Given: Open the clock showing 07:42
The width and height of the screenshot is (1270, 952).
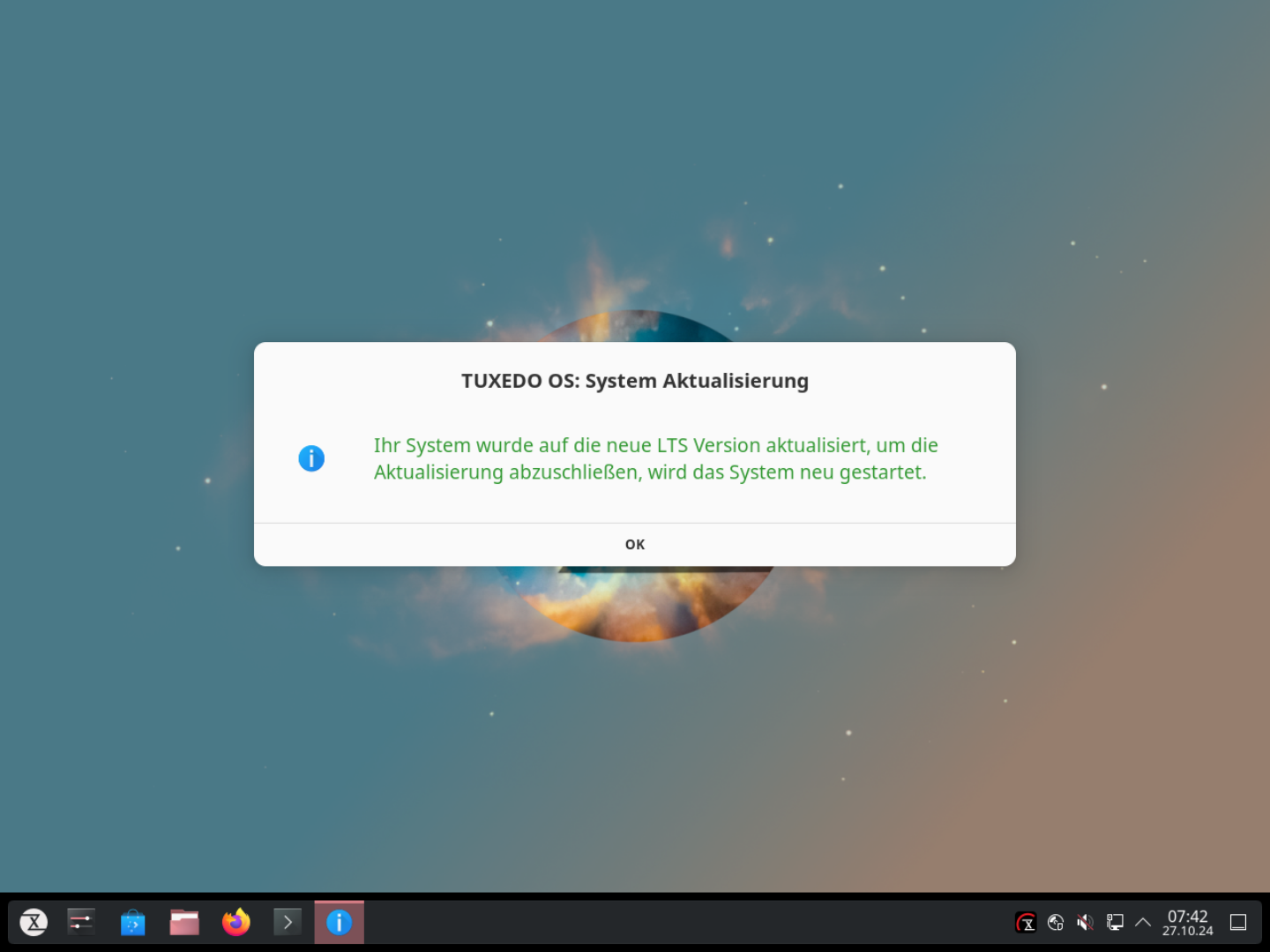Looking at the screenshot, I should pyautogui.click(x=1187, y=923).
